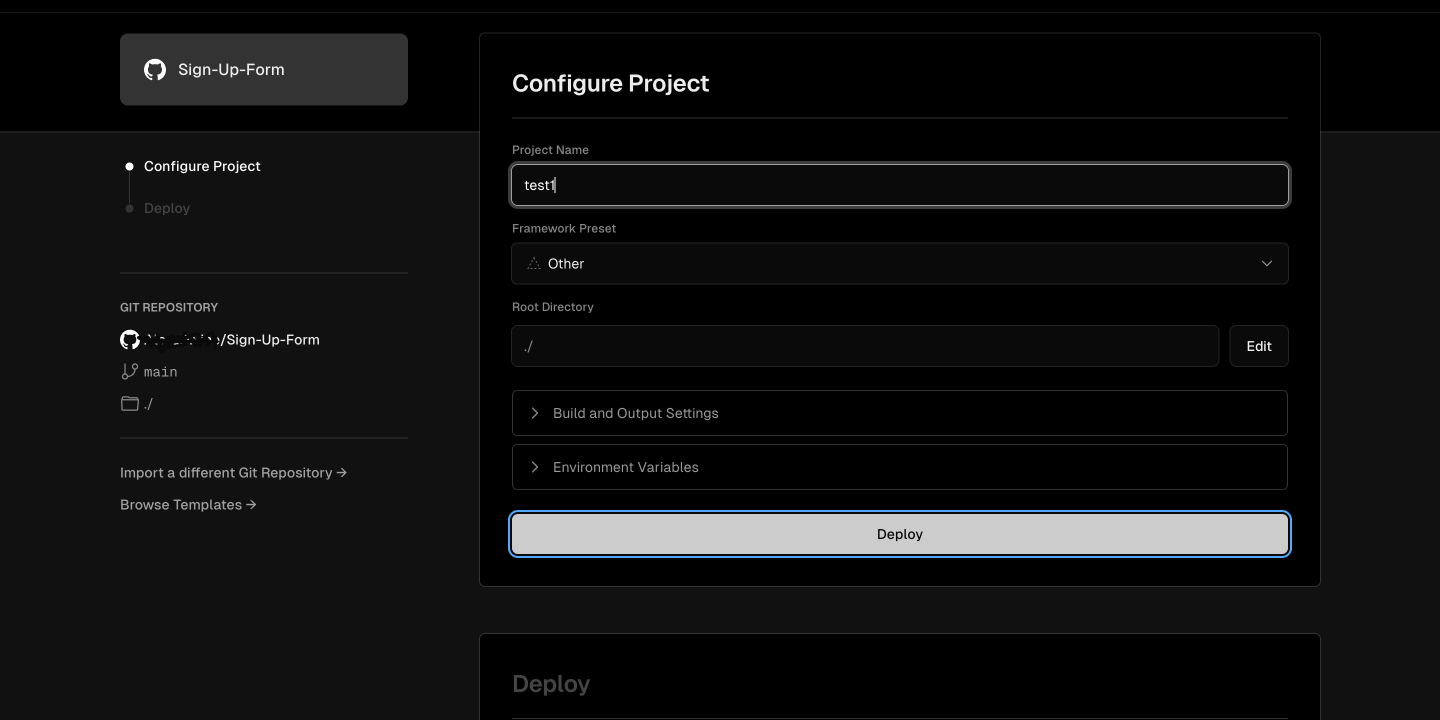Expand Environment Variables section
The image size is (1440, 720).
click(900, 467)
